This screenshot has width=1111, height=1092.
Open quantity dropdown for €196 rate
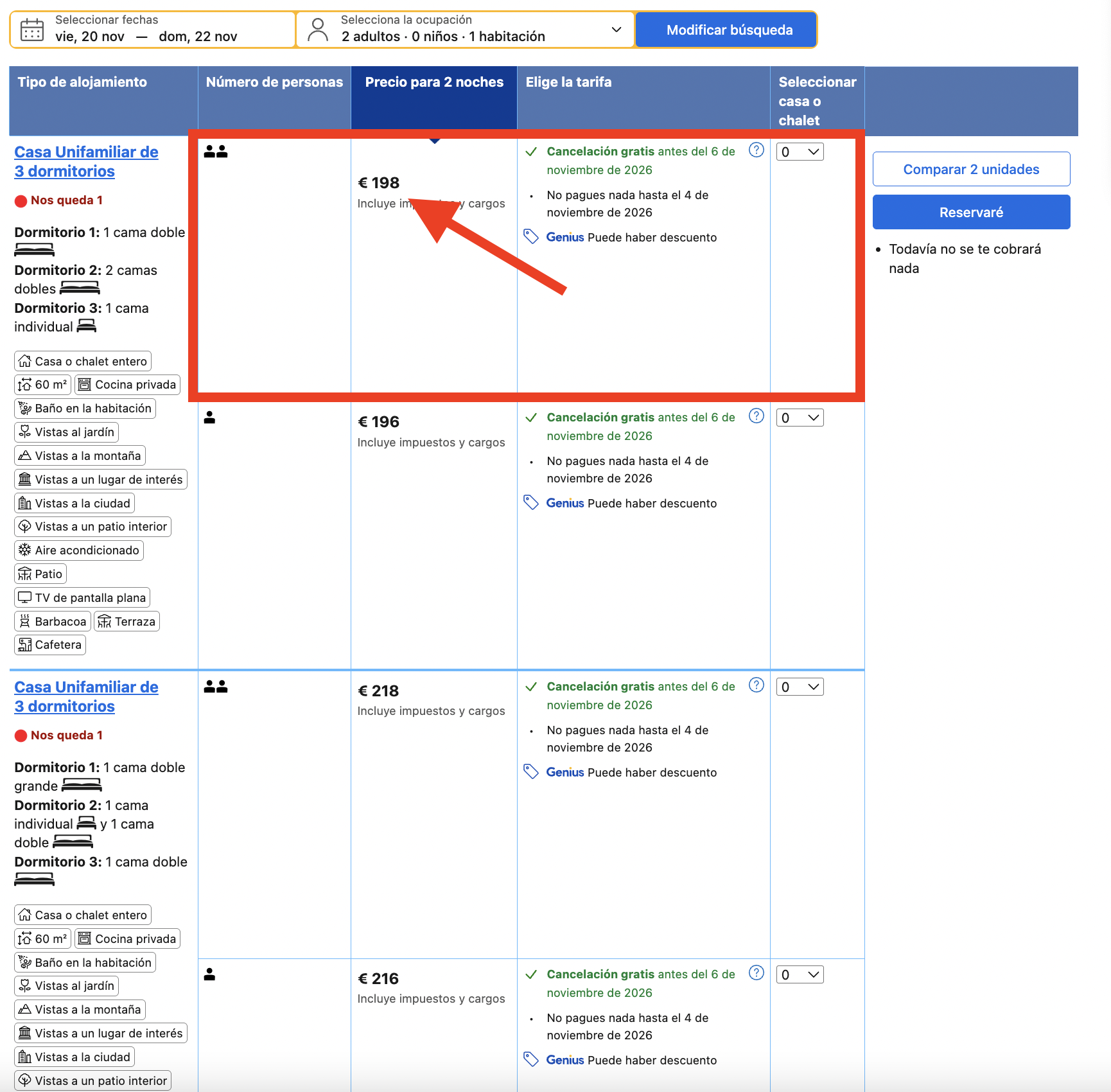[x=800, y=418]
